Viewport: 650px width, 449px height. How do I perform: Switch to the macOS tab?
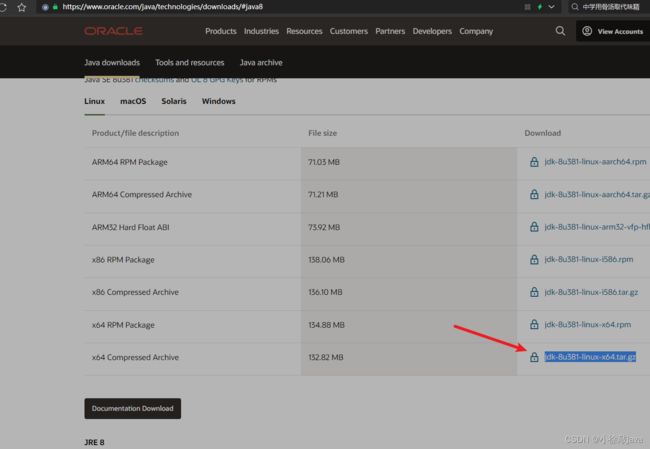click(x=133, y=101)
